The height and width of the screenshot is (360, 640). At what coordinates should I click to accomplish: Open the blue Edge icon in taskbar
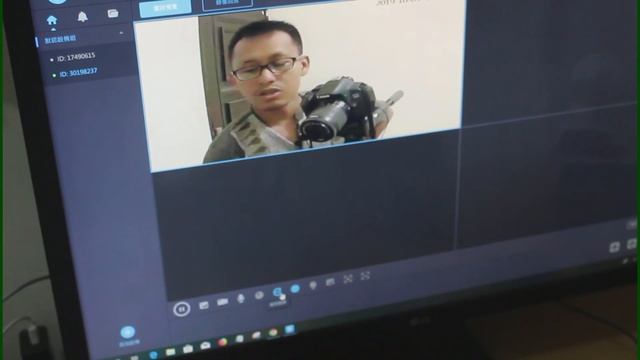154,355
